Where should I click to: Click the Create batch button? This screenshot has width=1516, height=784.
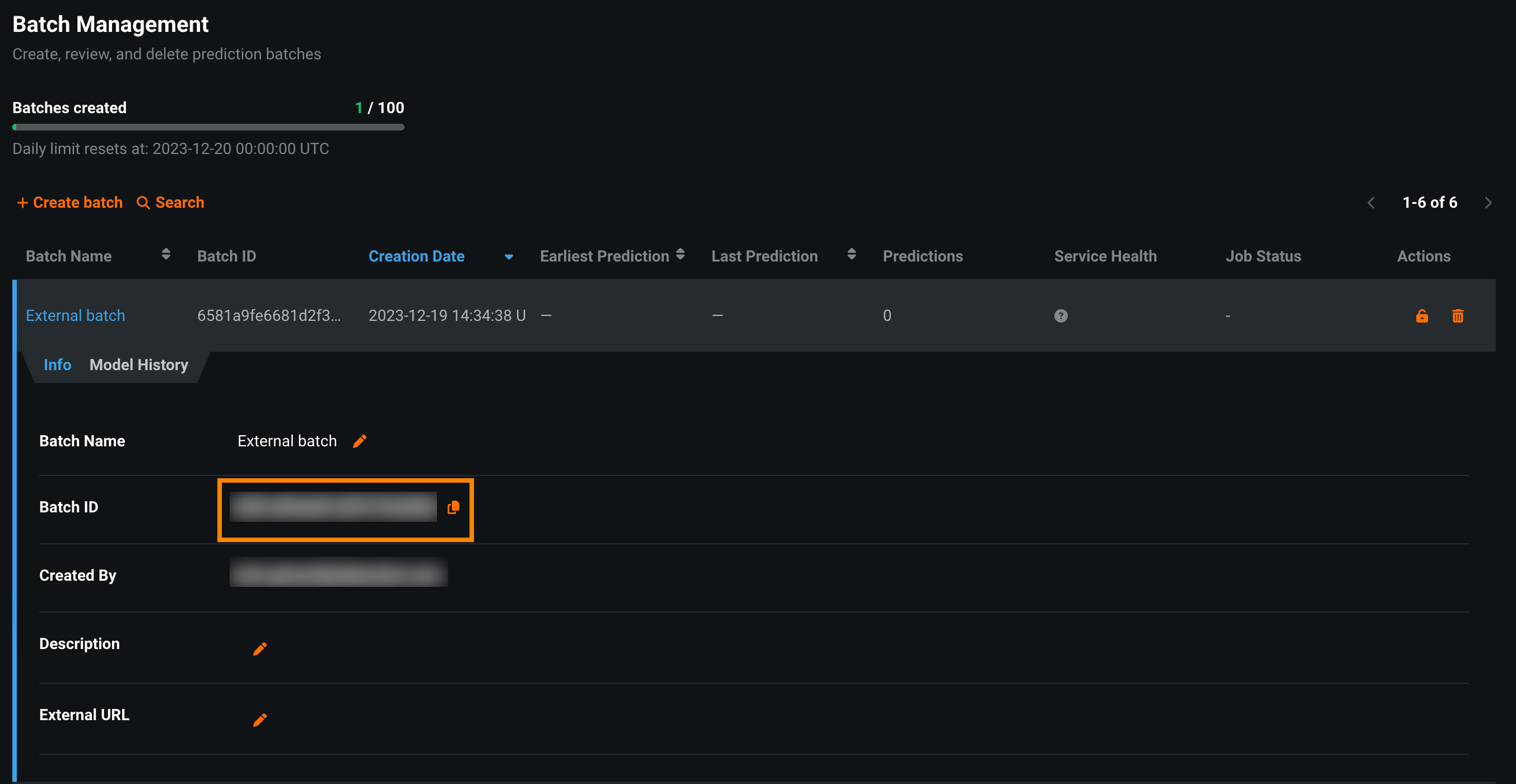(69, 202)
